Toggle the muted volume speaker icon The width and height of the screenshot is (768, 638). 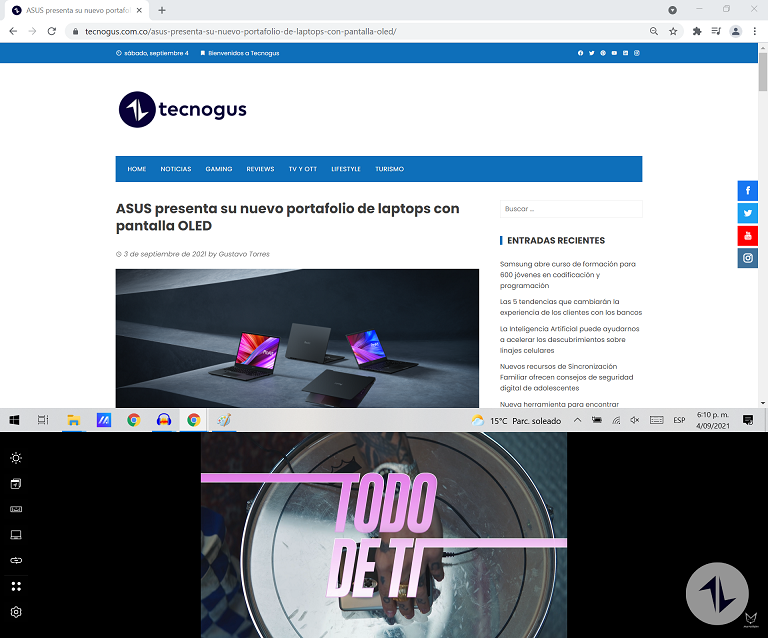pyautogui.click(x=635, y=420)
